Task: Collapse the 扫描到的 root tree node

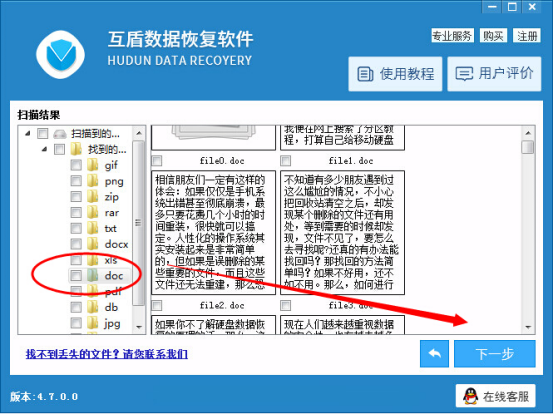Action: click(x=28, y=133)
